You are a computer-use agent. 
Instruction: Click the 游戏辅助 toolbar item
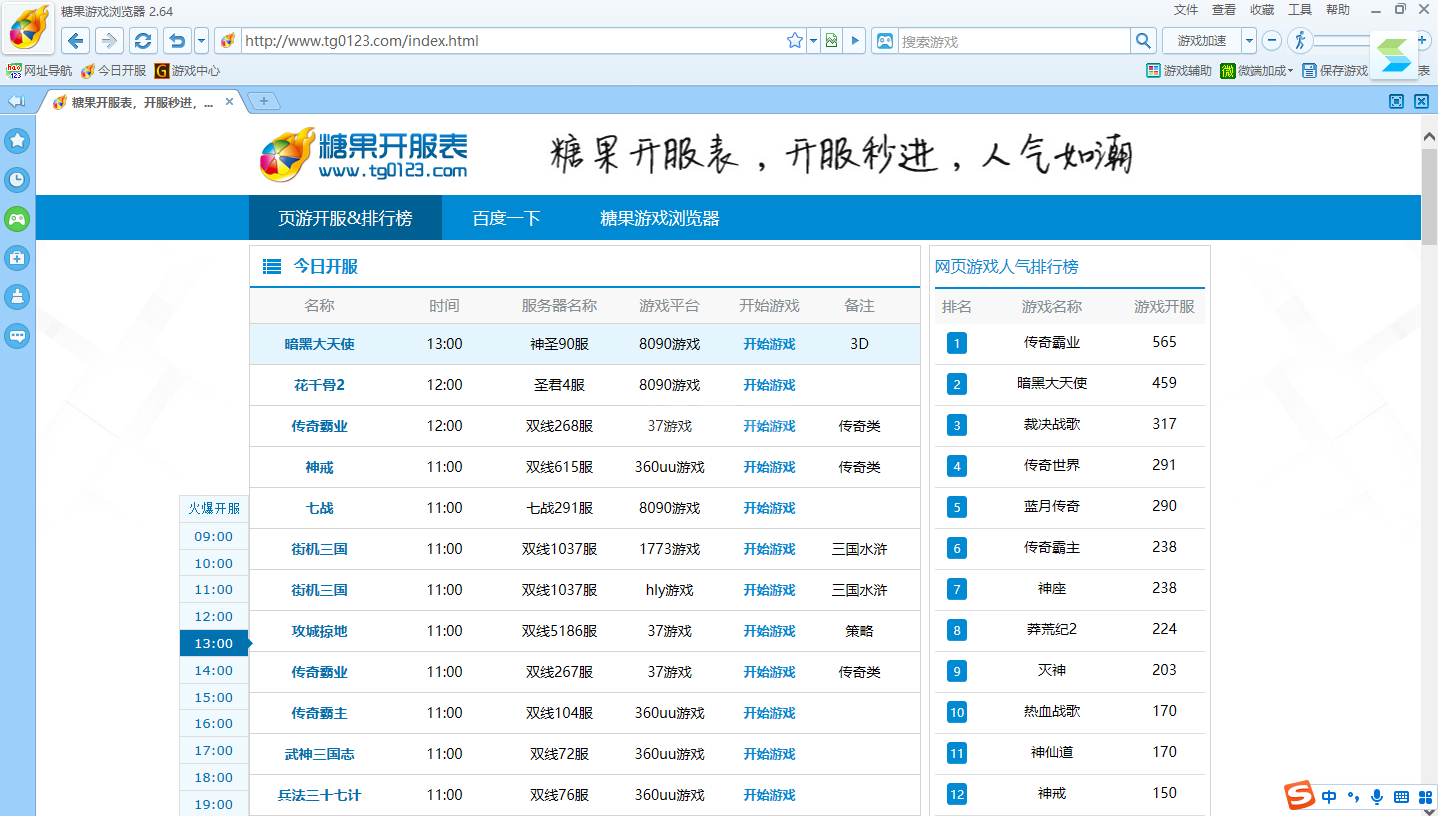1179,71
